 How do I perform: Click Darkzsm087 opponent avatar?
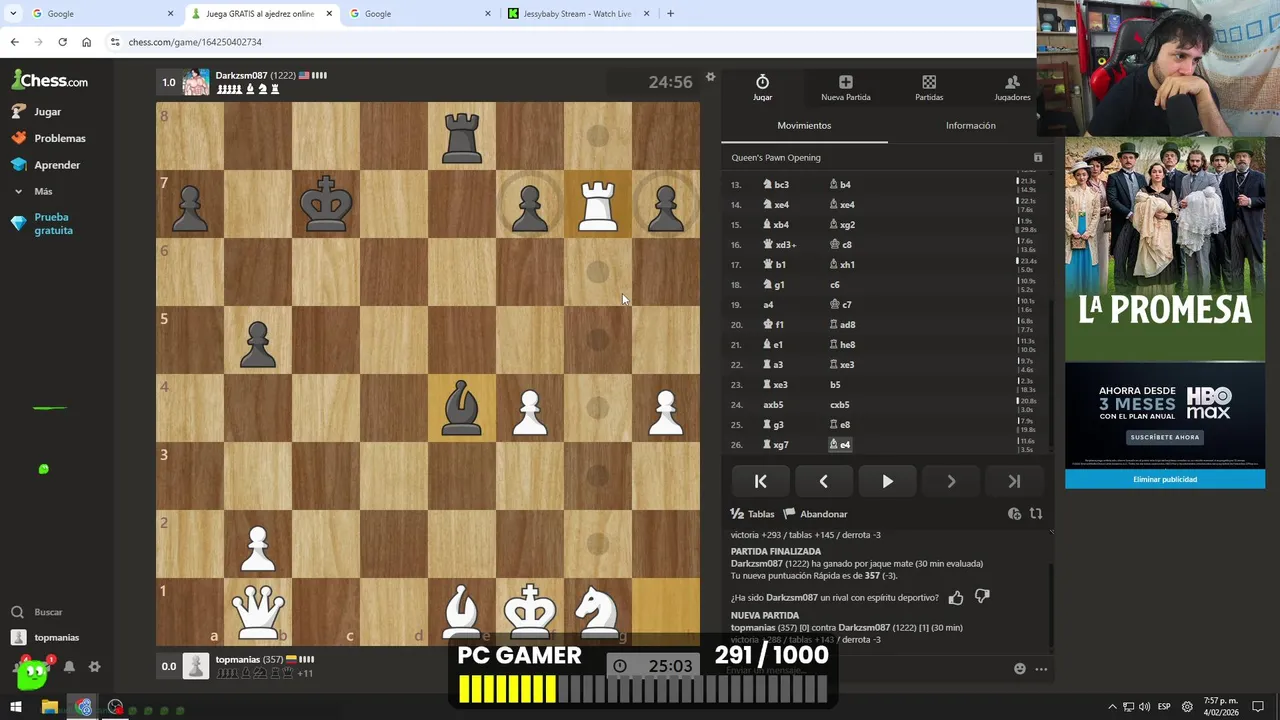click(x=196, y=82)
